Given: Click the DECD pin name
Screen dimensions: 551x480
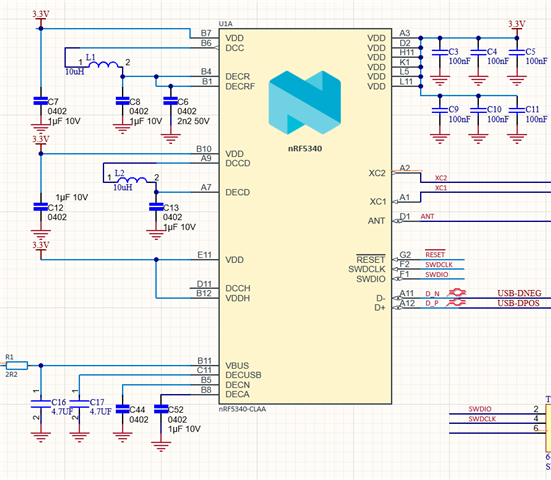Looking at the screenshot, I should (x=238, y=192).
